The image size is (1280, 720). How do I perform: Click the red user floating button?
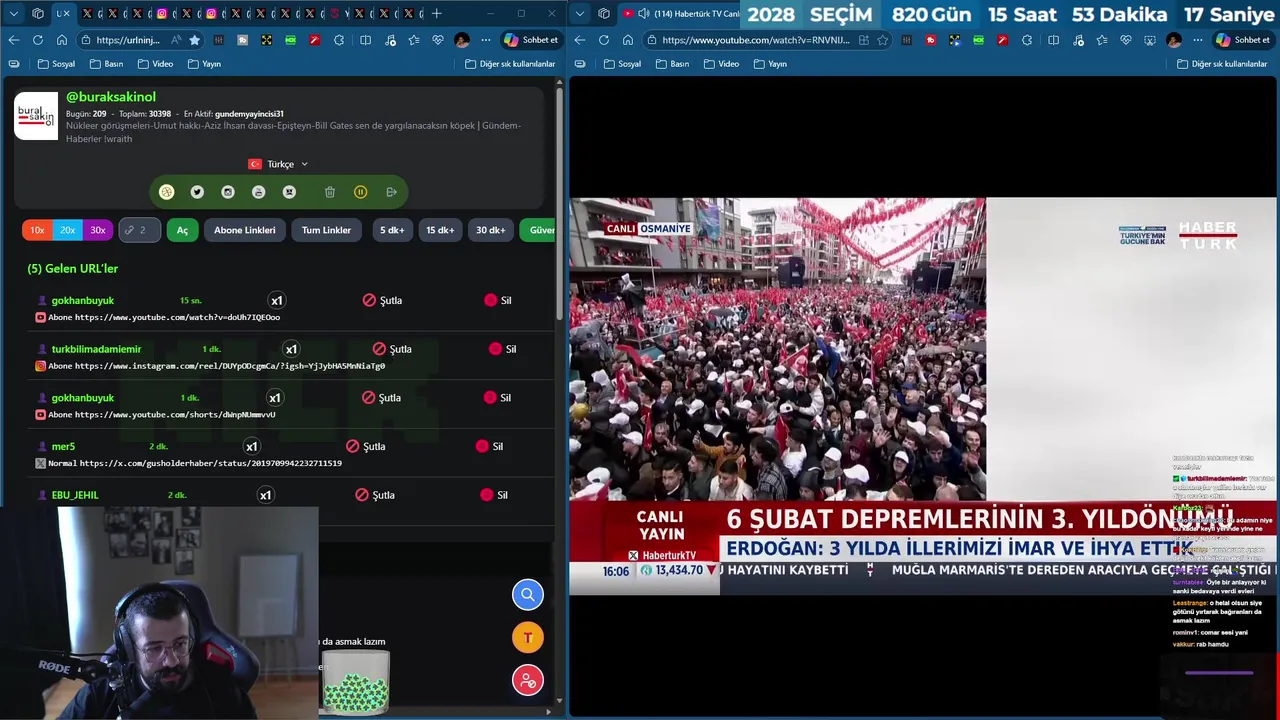(x=528, y=681)
